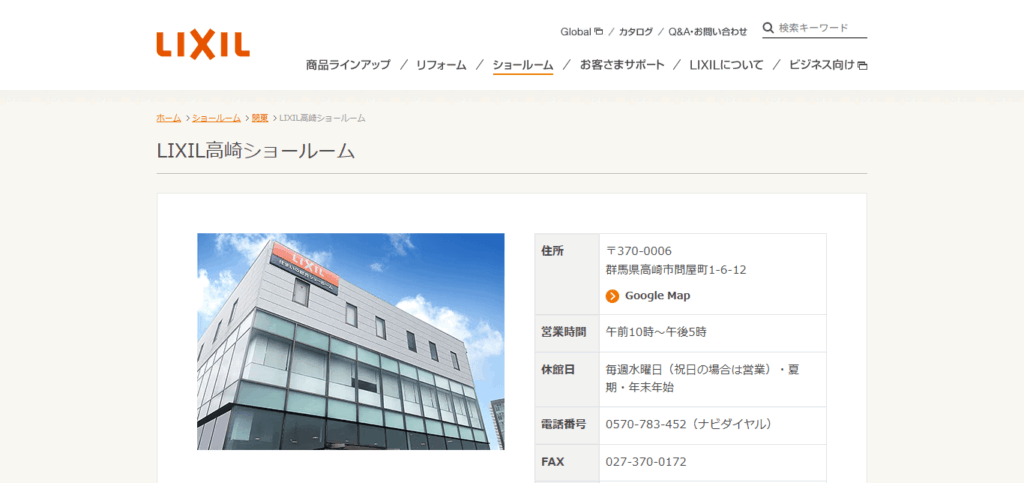Image resolution: width=1024 pixels, height=483 pixels.
Task: Go to ホーム breadcrumb
Action: (x=168, y=118)
